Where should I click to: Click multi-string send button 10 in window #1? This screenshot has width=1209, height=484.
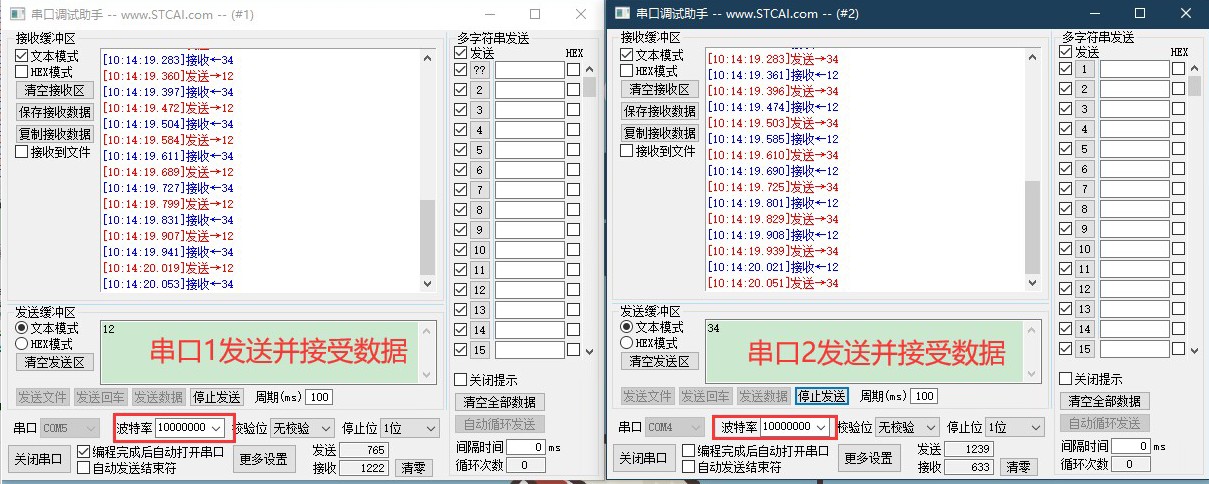pyautogui.click(x=480, y=250)
